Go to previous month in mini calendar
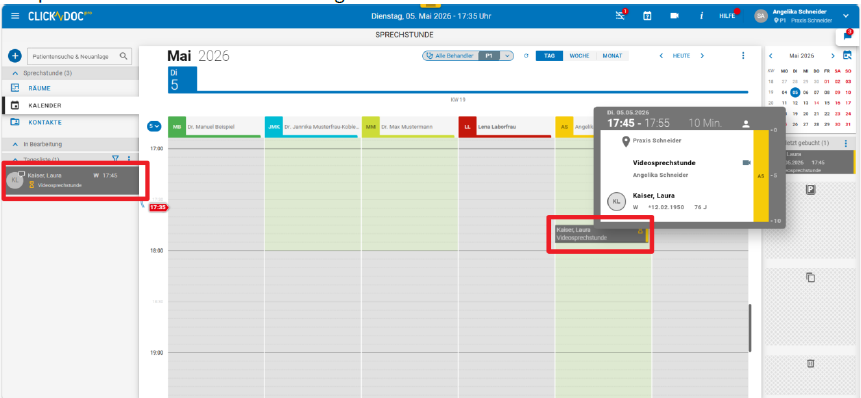Image resolution: width=861 pixels, height=398 pixels. point(770,55)
